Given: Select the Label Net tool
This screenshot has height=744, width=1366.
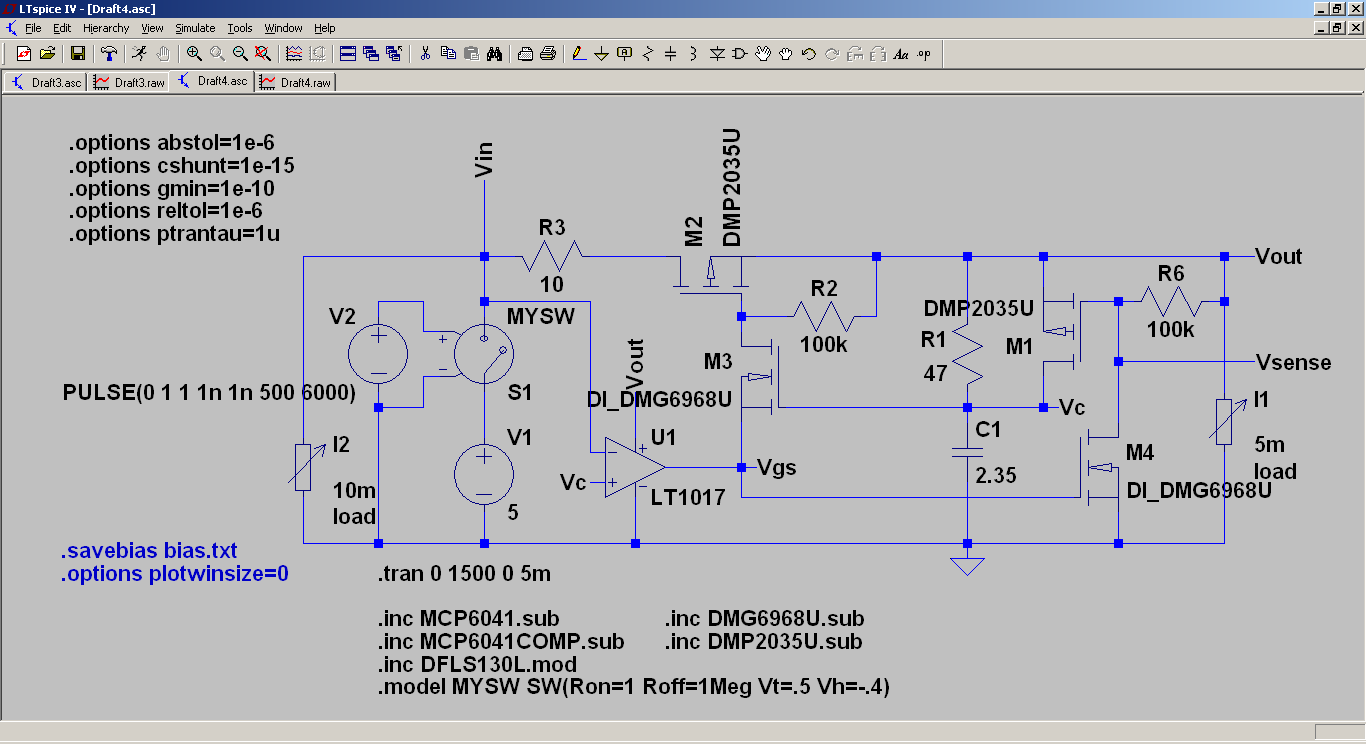Looking at the screenshot, I should tap(625, 53).
